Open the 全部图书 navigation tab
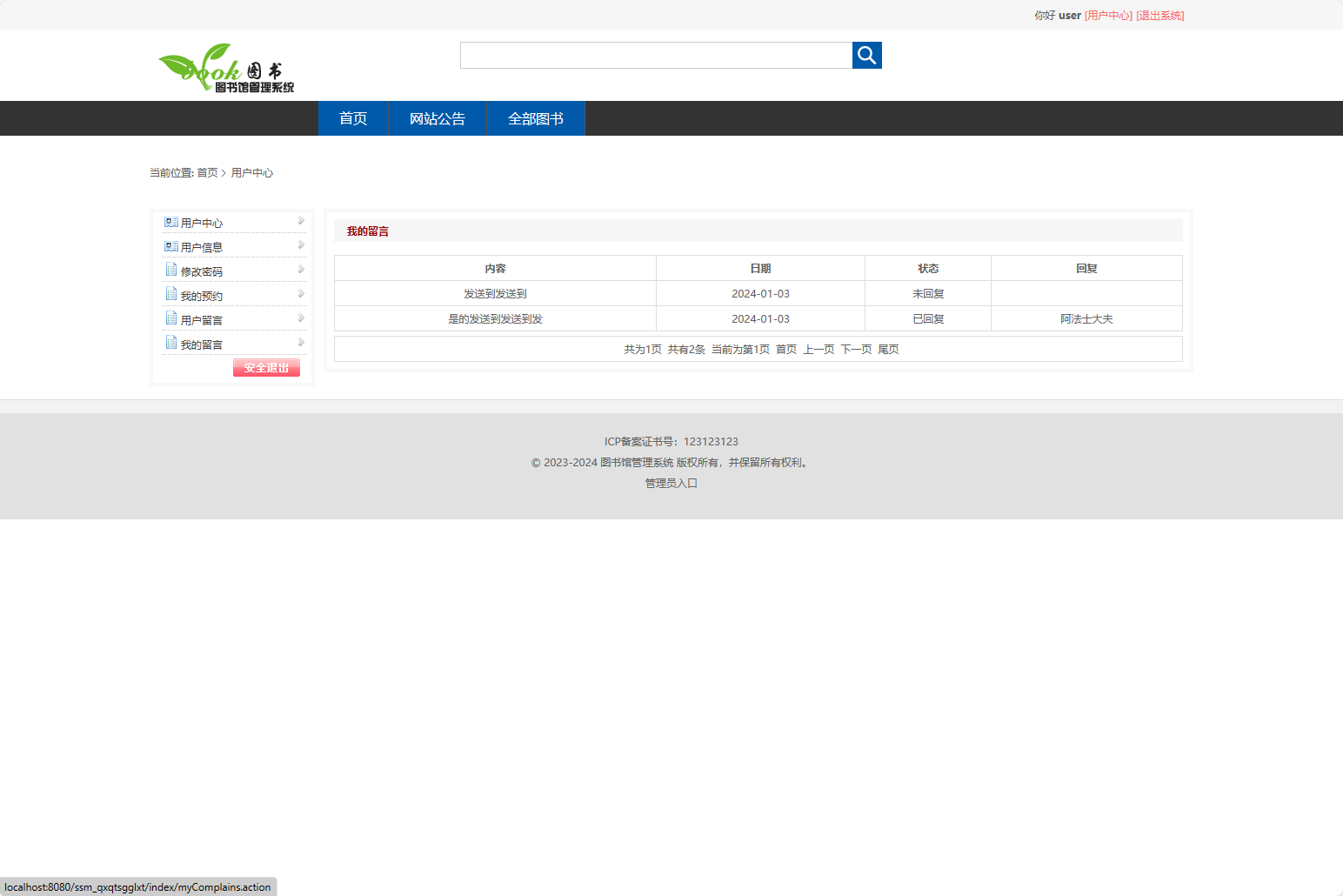Viewport: 1343px width, 896px height. click(x=536, y=118)
